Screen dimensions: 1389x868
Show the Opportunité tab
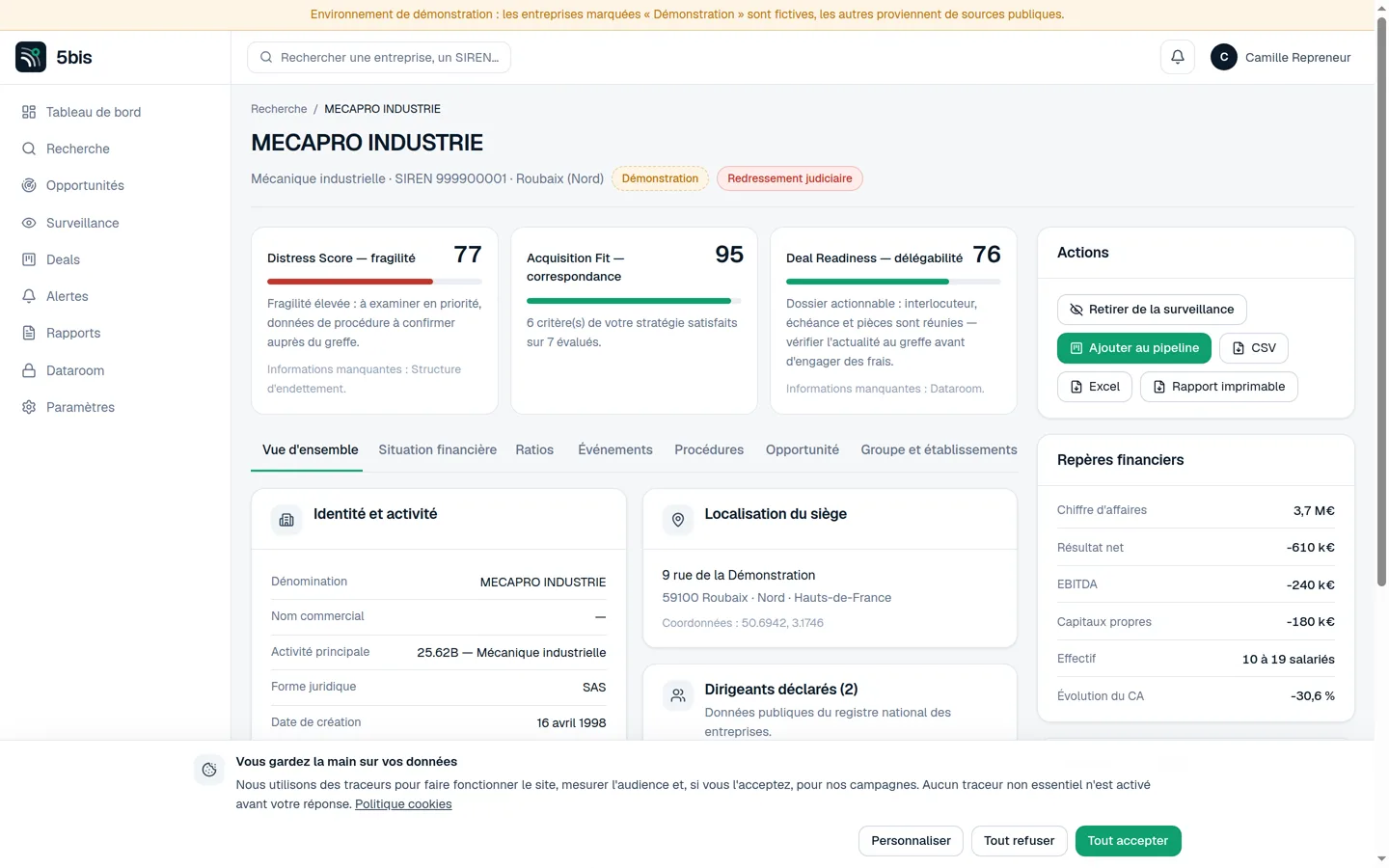tap(803, 449)
